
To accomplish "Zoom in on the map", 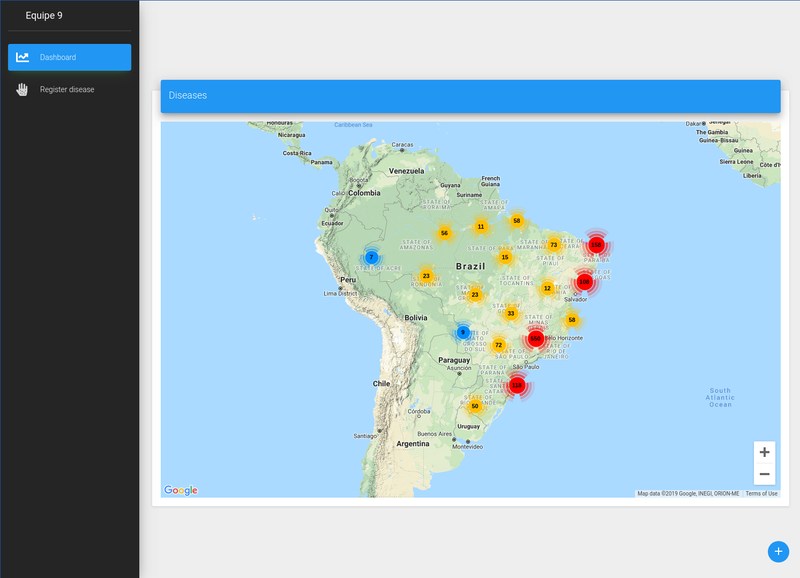I will coord(764,452).
